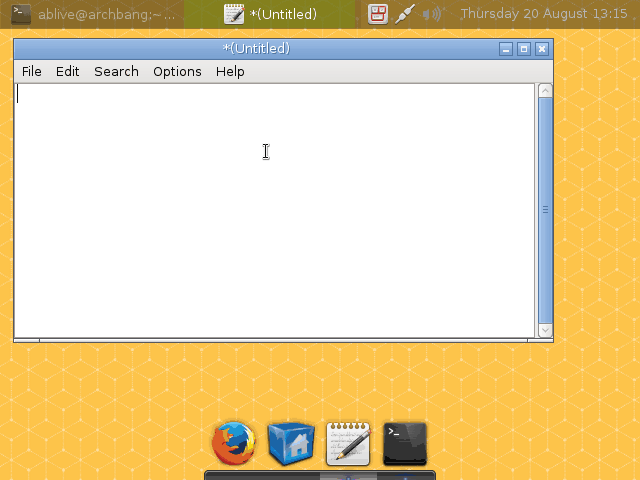Expand the Options menu
The image size is (640, 480).
pyautogui.click(x=177, y=71)
